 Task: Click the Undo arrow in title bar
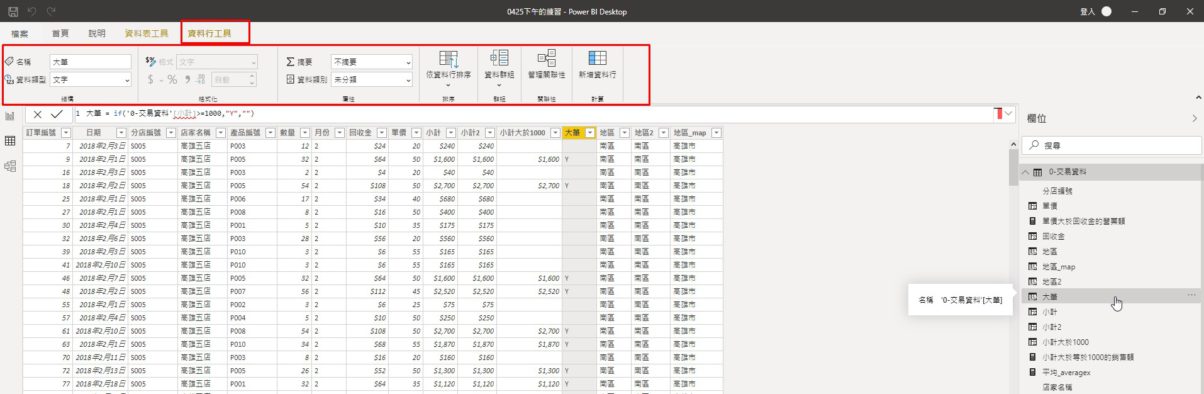pos(32,11)
